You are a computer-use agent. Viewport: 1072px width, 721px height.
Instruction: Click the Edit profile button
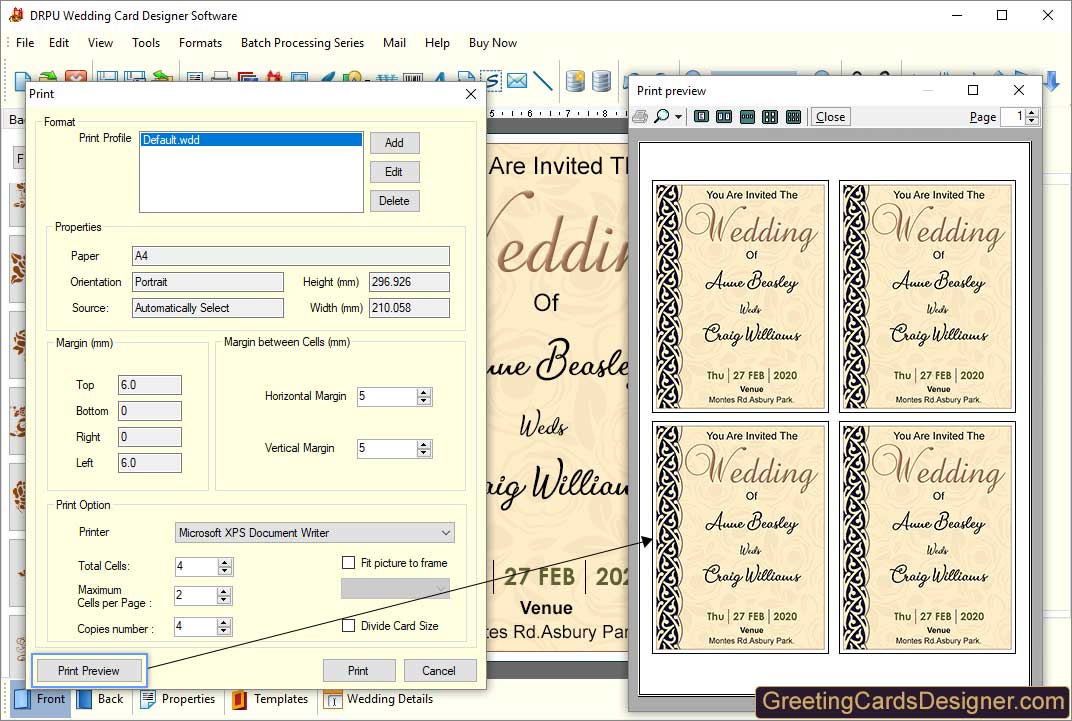394,172
